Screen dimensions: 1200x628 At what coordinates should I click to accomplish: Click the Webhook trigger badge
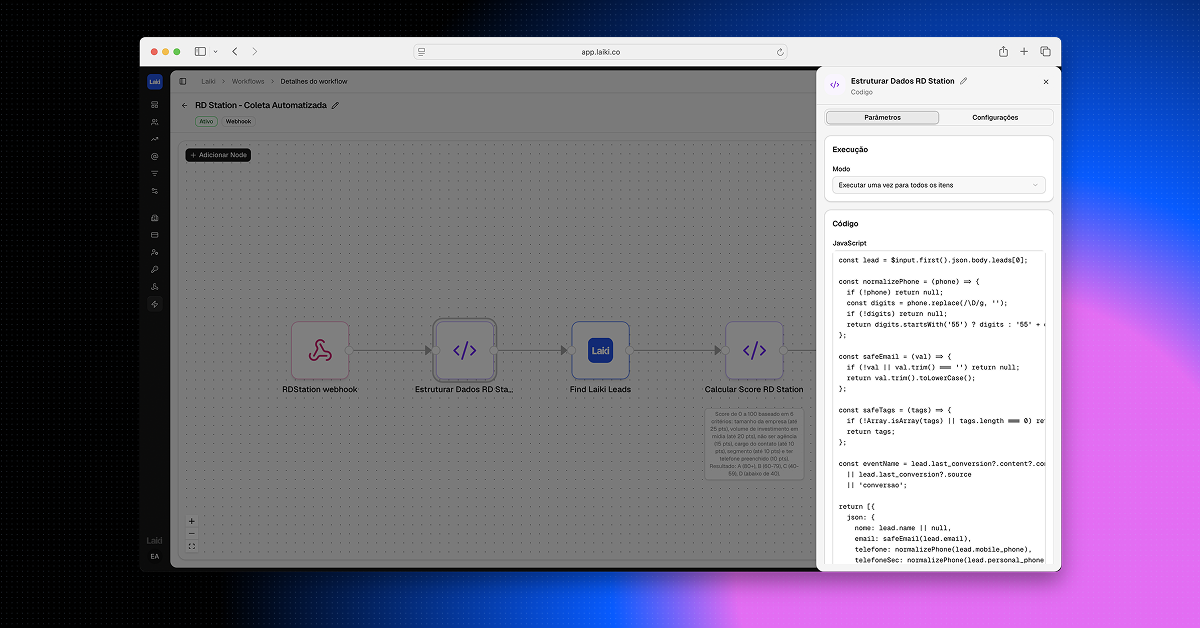(238, 122)
